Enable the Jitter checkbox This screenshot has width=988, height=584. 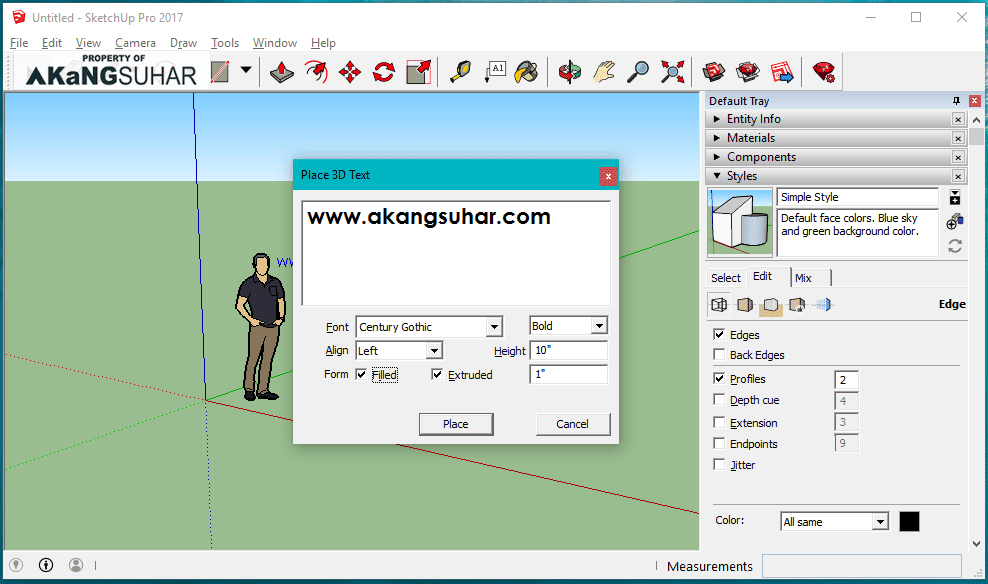[x=719, y=464]
